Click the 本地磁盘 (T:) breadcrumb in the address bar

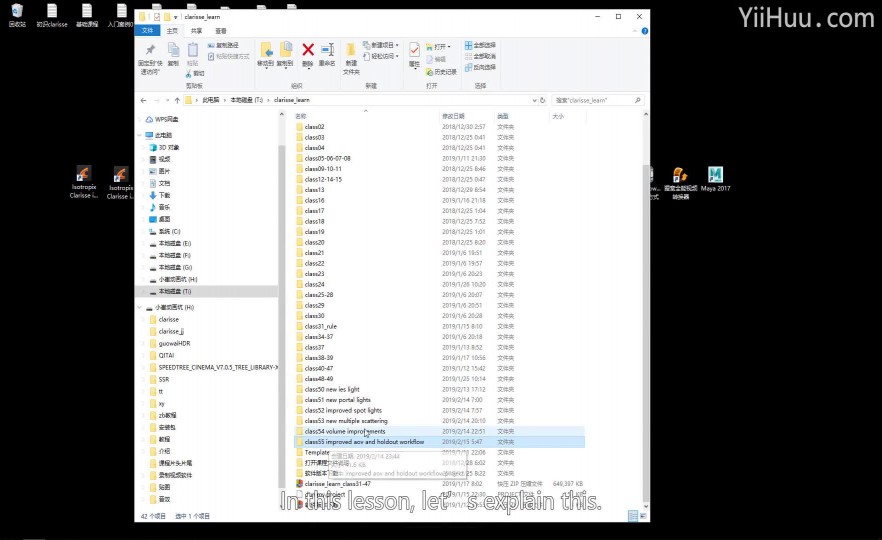[246, 100]
